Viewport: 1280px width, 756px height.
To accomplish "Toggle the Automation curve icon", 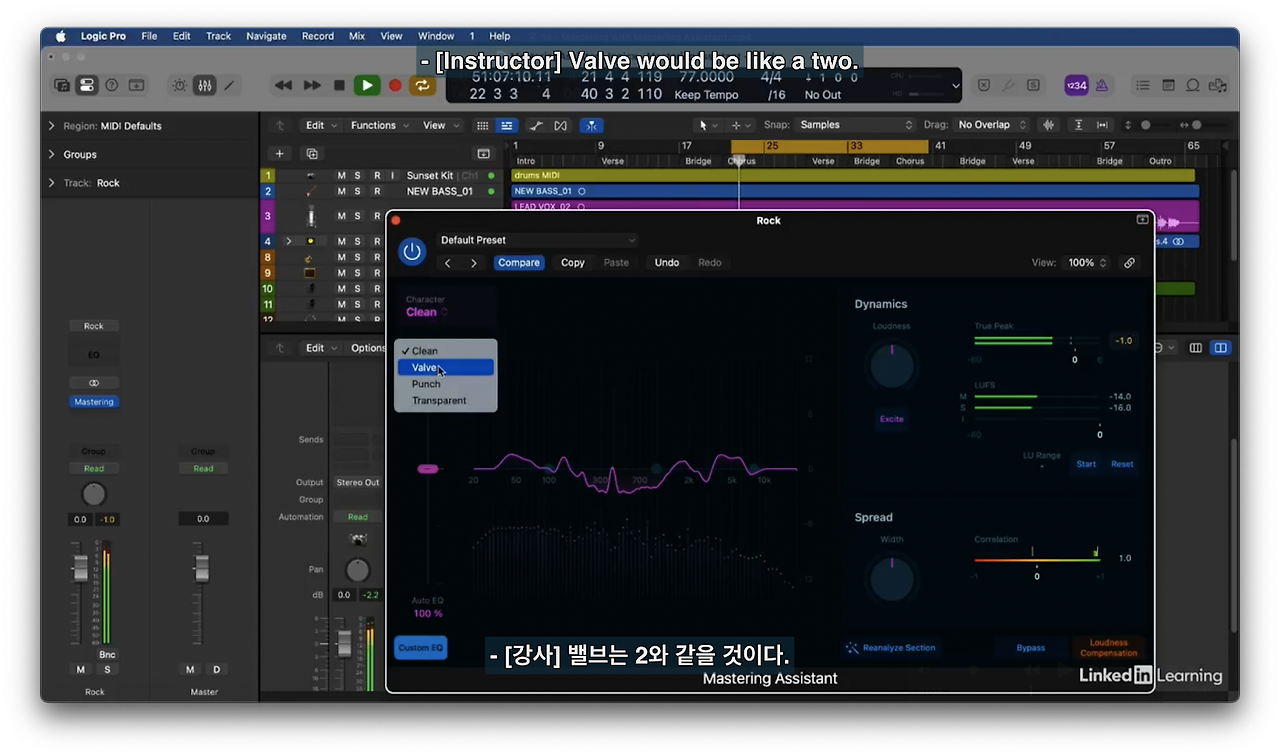I will (x=536, y=125).
